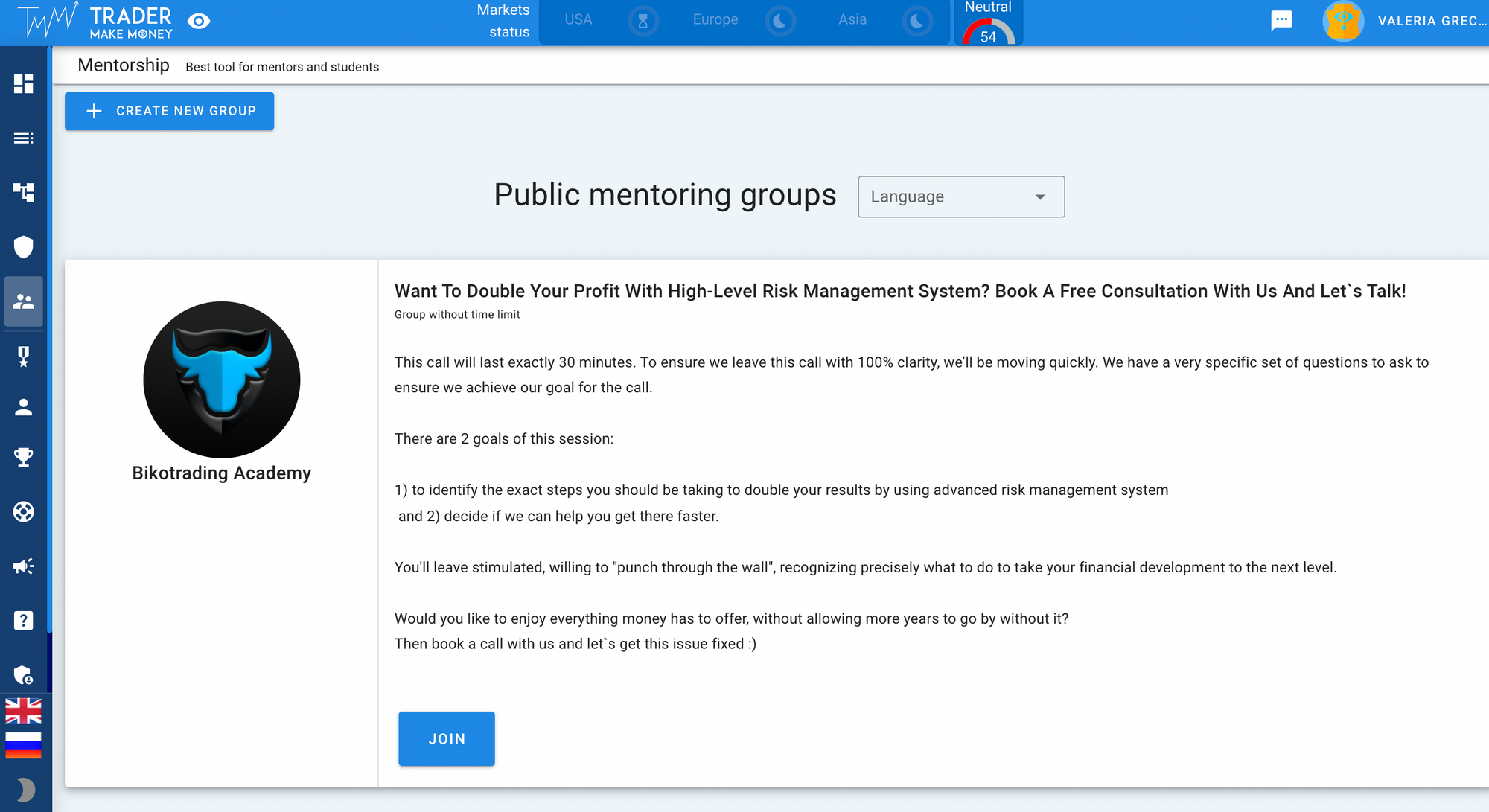Toggle the eye visibility icon beside logo

click(x=199, y=21)
